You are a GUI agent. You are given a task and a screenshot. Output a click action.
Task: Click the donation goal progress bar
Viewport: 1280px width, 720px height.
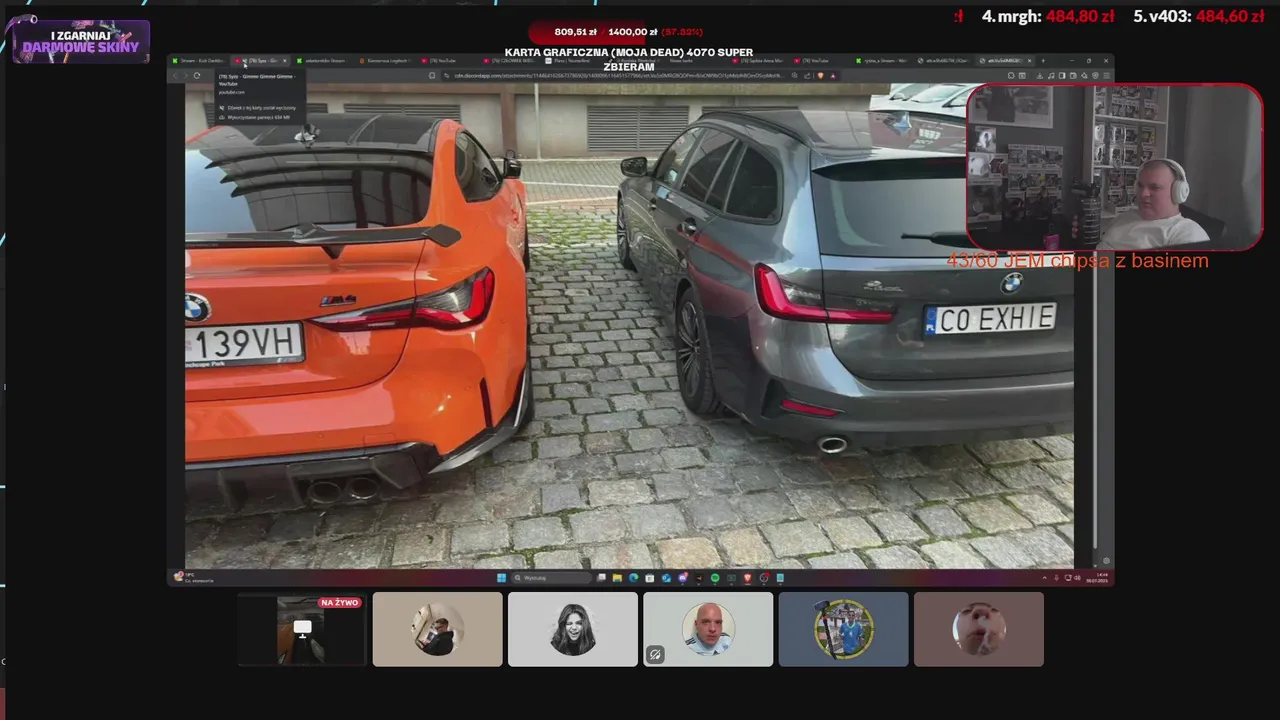pyautogui.click(x=628, y=32)
